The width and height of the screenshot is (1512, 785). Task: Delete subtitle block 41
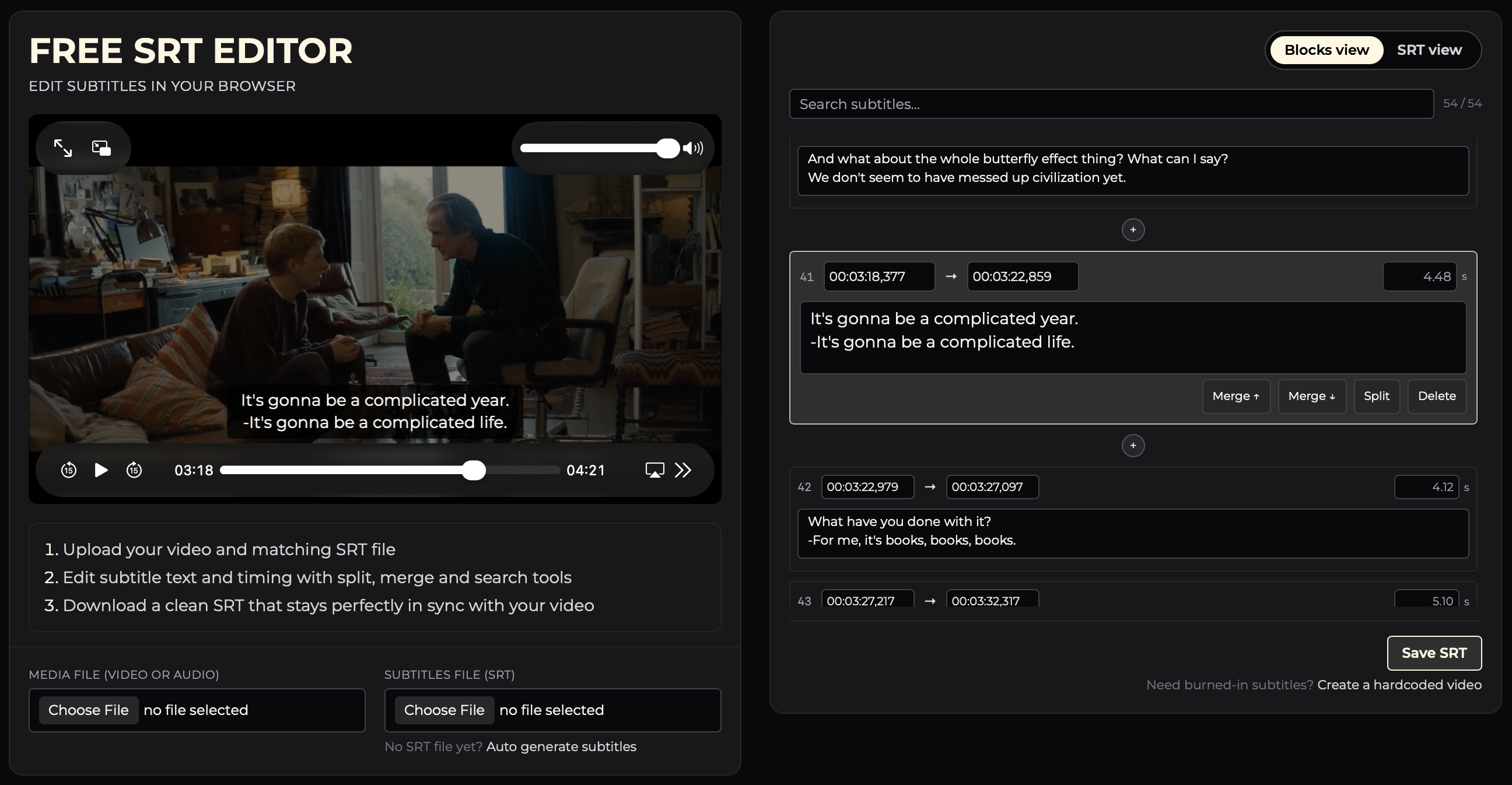click(1436, 396)
